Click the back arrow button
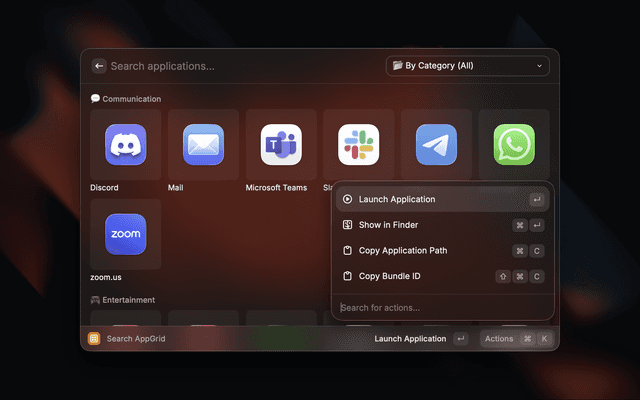This screenshot has width=640, height=400. point(98,66)
